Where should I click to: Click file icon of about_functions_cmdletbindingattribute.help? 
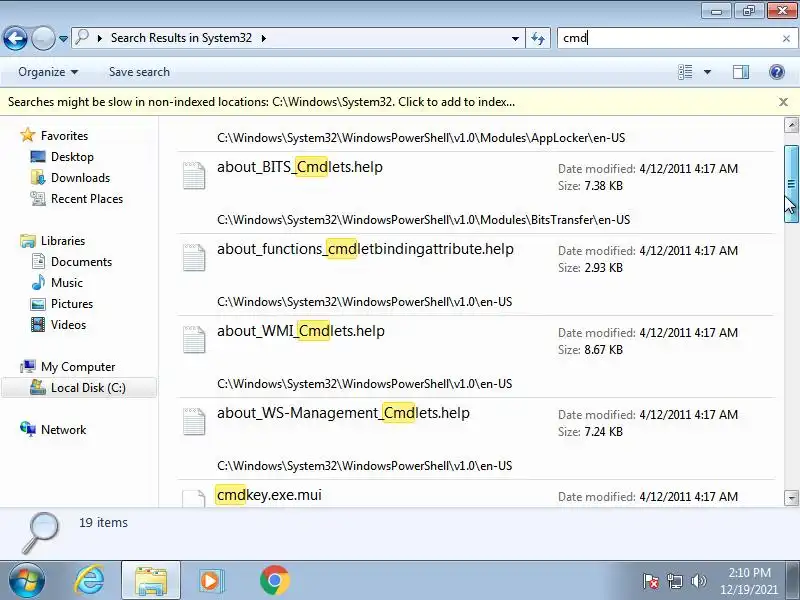pyautogui.click(x=194, y=257)
